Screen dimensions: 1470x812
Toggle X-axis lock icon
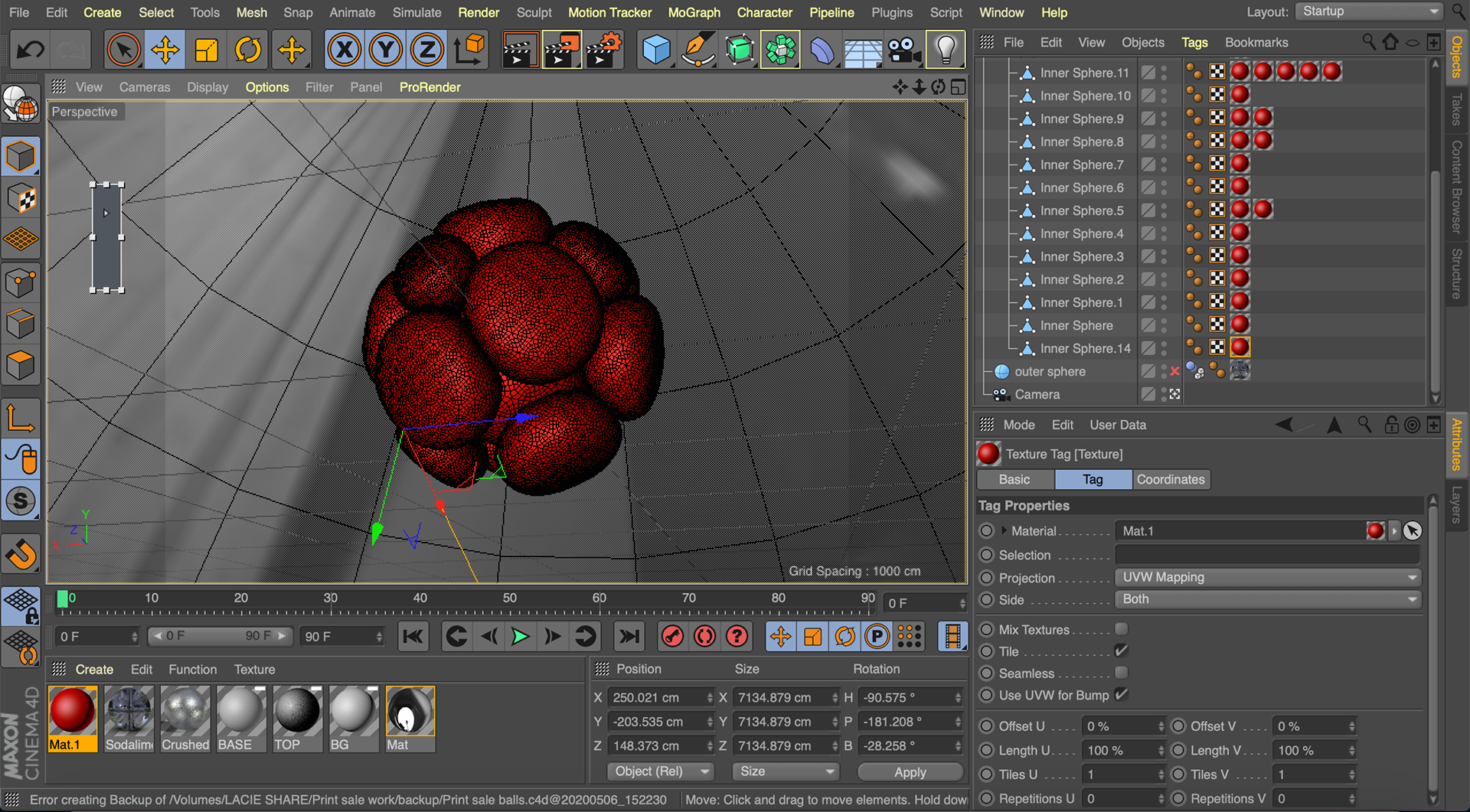[x=345, y=51]
